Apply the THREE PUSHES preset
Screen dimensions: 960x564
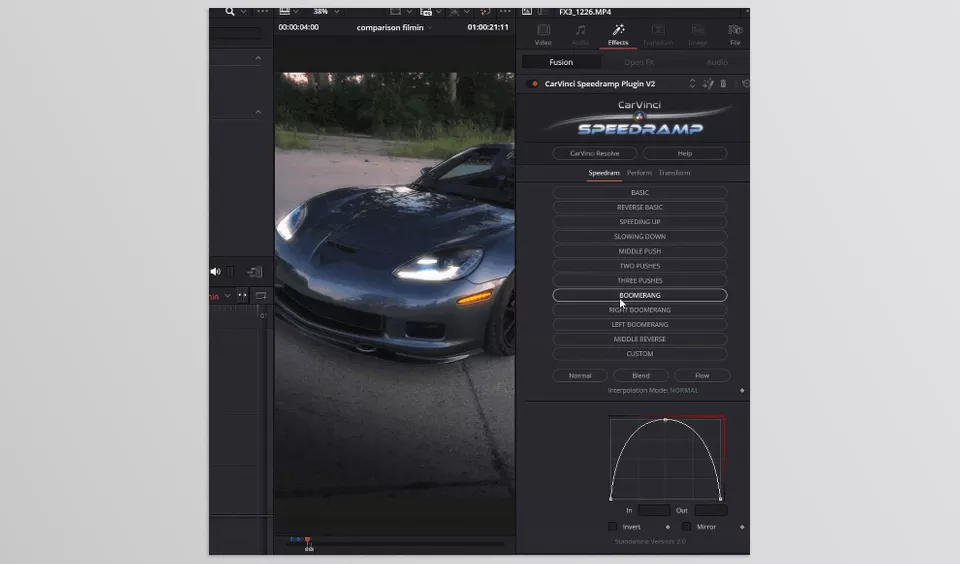click(640, 280)
